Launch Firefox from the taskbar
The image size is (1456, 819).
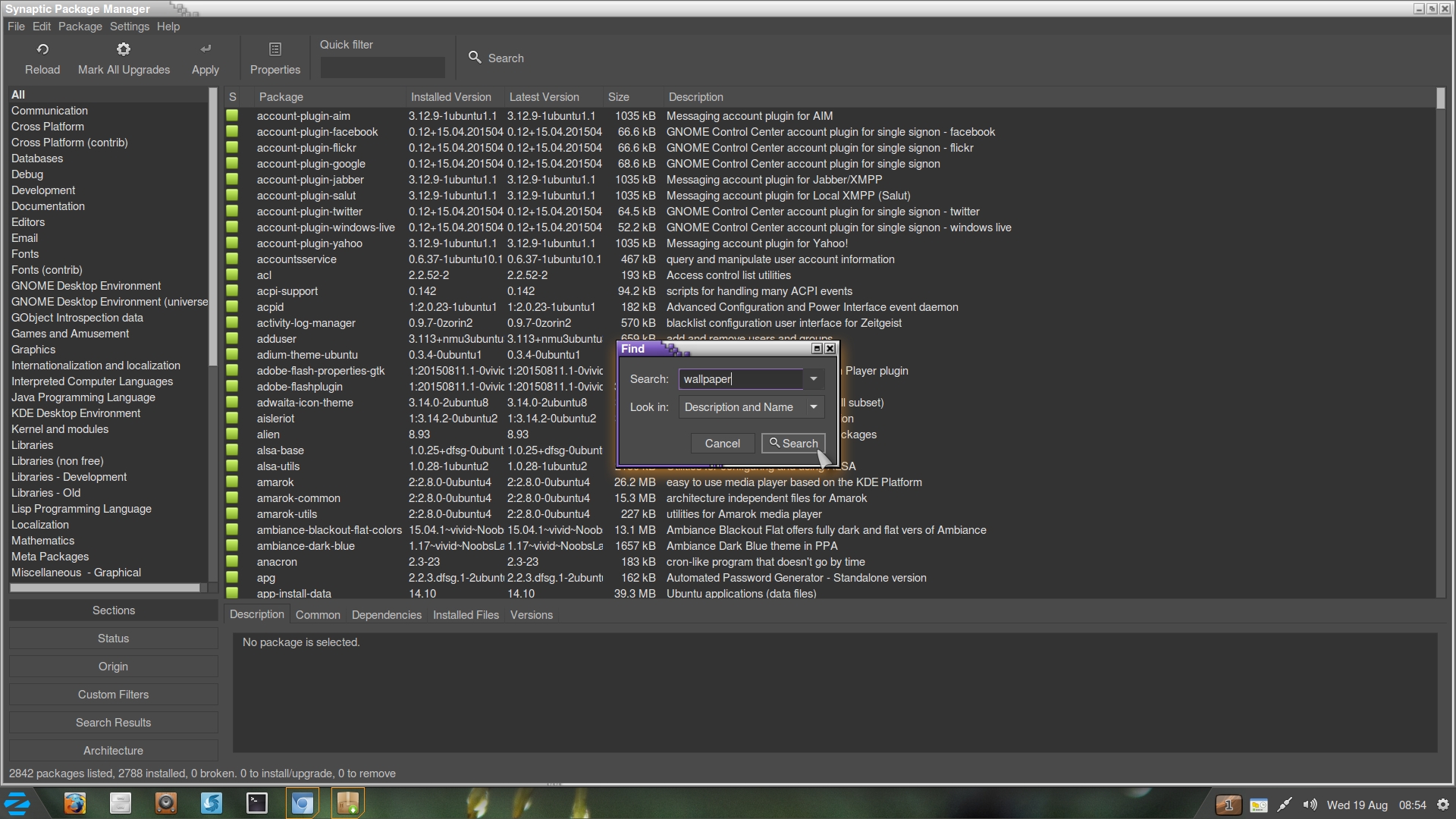[x=74, y=803]
